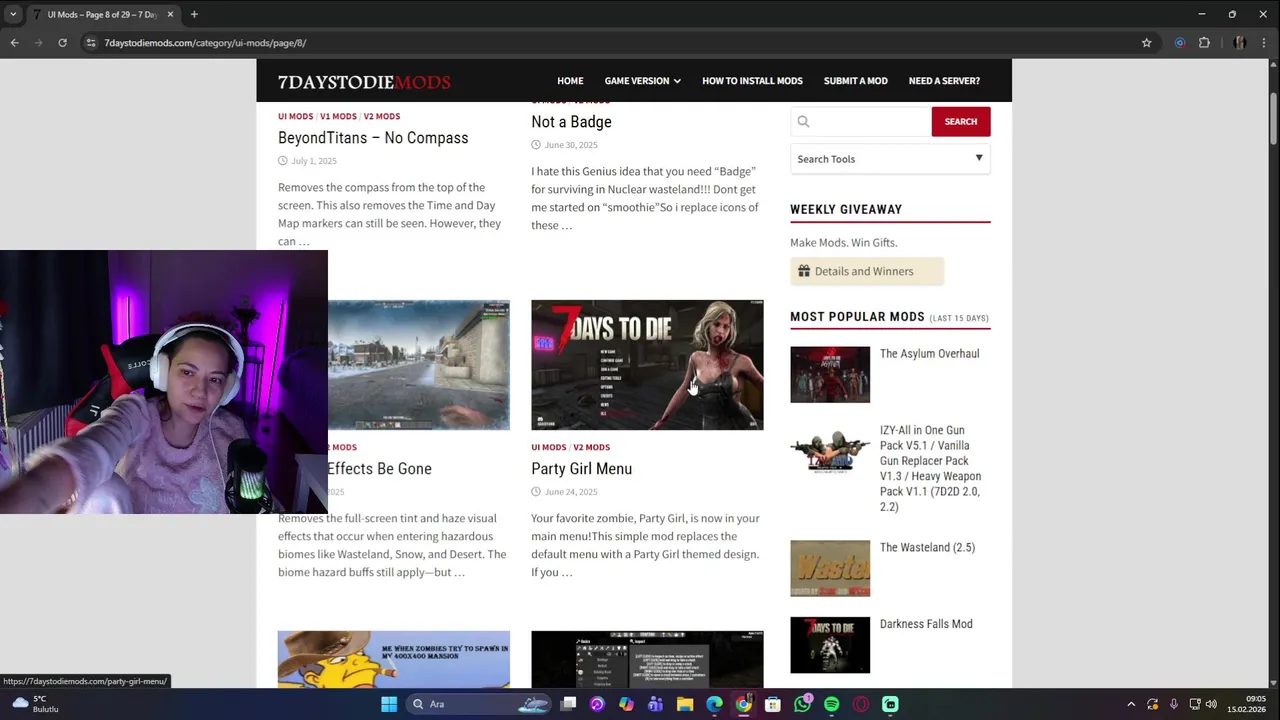Open the green app icon after Opera
This screenshot has height=720, width=1280.
pos(890,704)
